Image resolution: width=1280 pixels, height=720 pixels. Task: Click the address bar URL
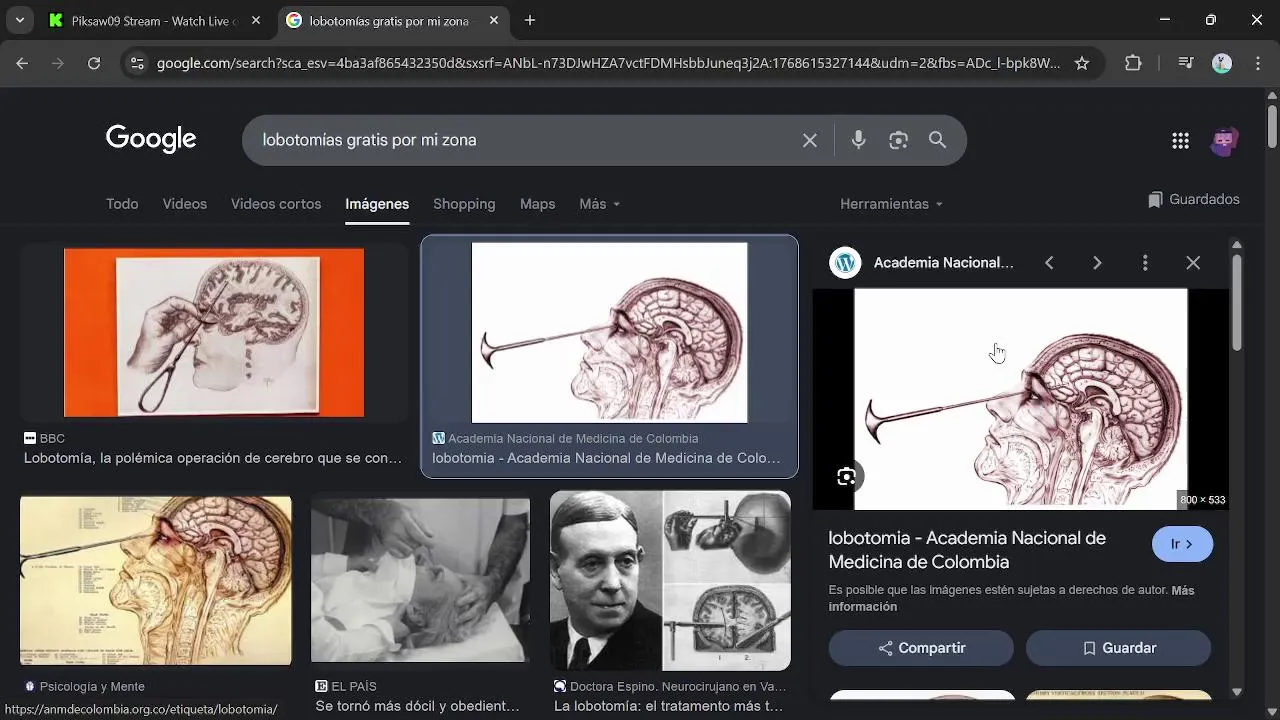(x=608, y=63)
